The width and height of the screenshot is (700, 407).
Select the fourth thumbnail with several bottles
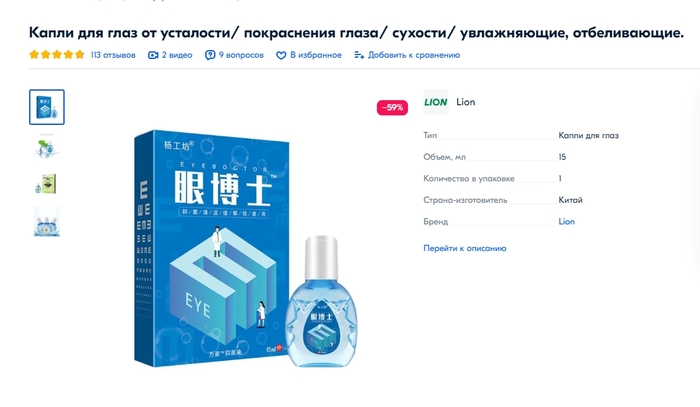(46, 222)
